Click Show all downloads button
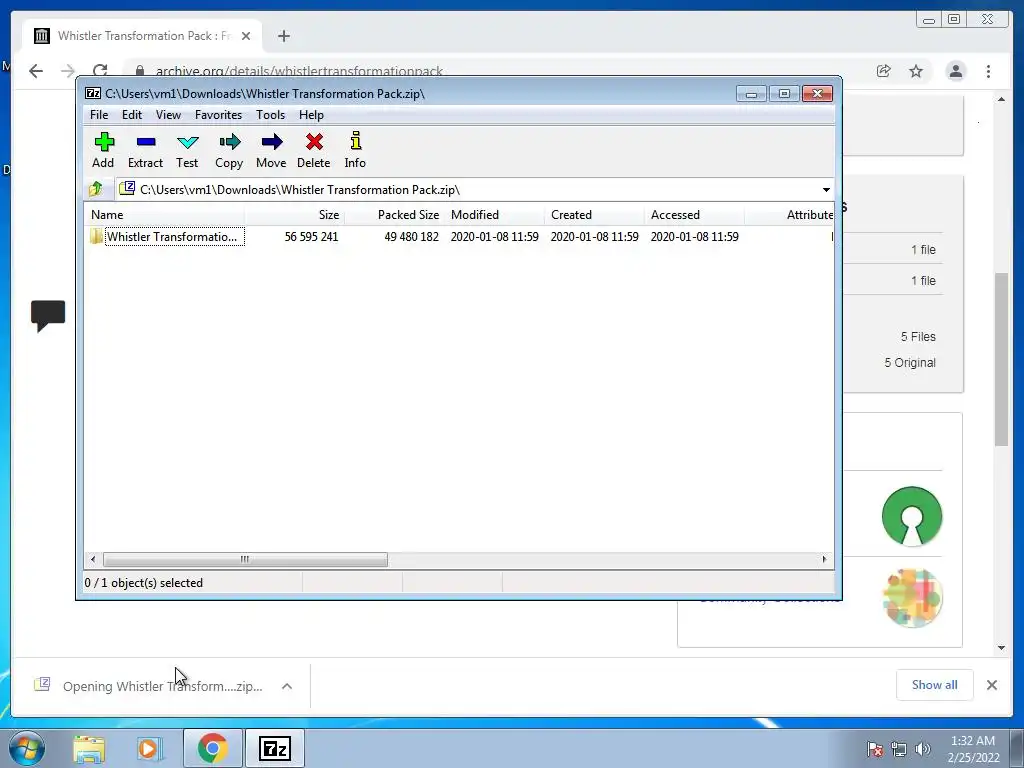The width and height of the screenshot is (1024, 768). [935, 684]
